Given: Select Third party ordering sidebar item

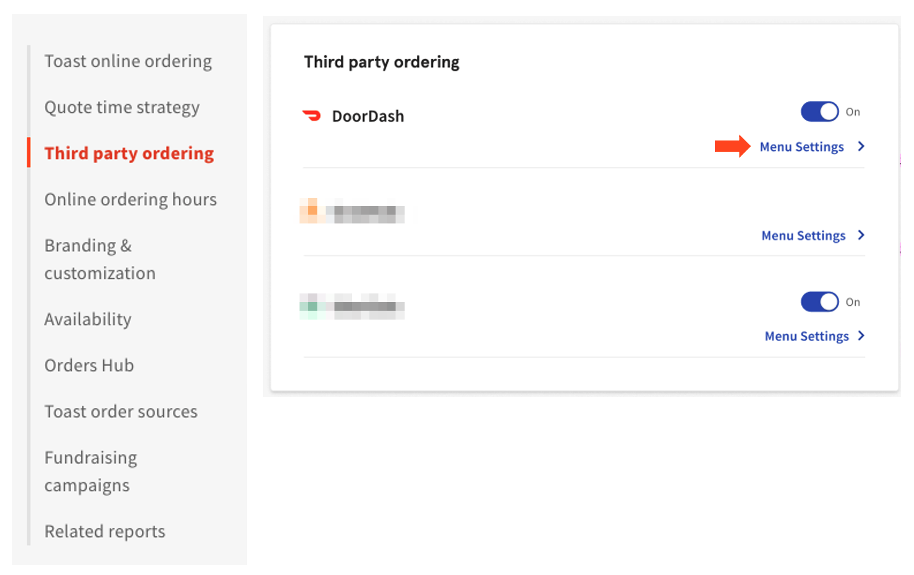Looking at the screenshot, I should point(129,153).
